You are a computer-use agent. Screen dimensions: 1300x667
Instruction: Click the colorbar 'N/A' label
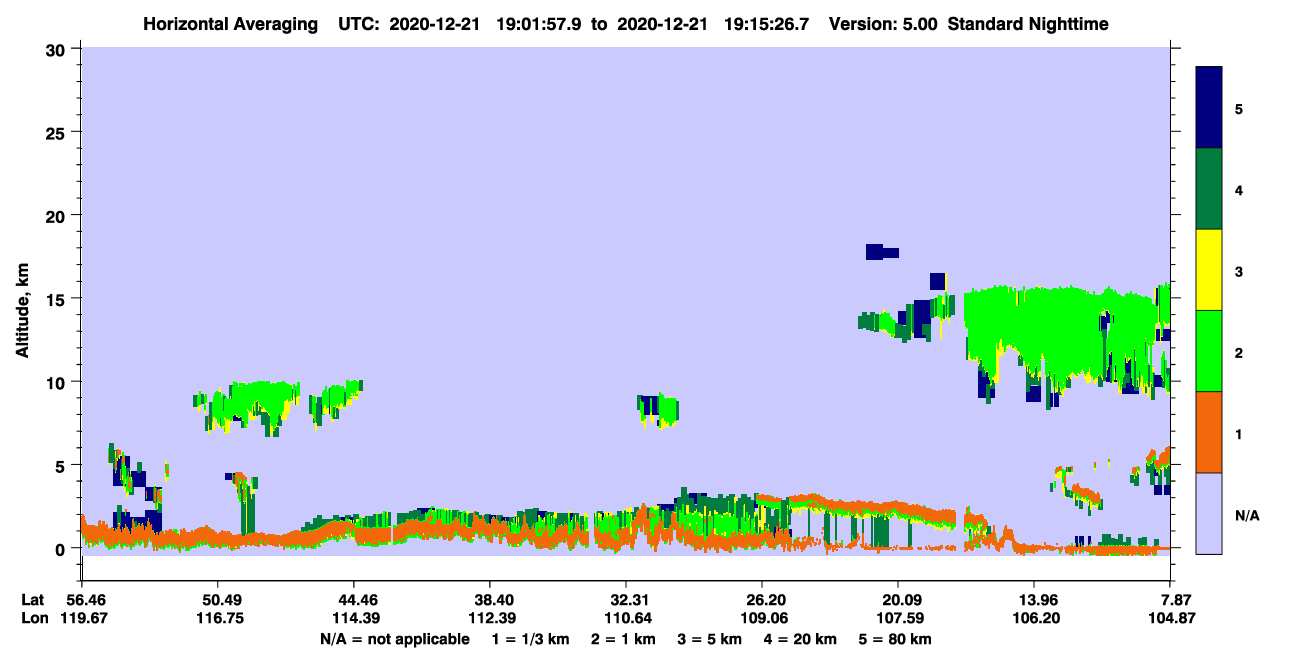1246,515
